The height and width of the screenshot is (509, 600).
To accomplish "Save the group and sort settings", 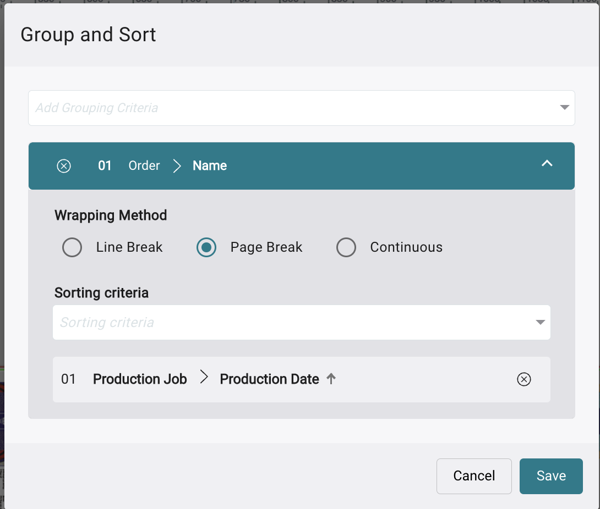I will click(x=551, y=476).
